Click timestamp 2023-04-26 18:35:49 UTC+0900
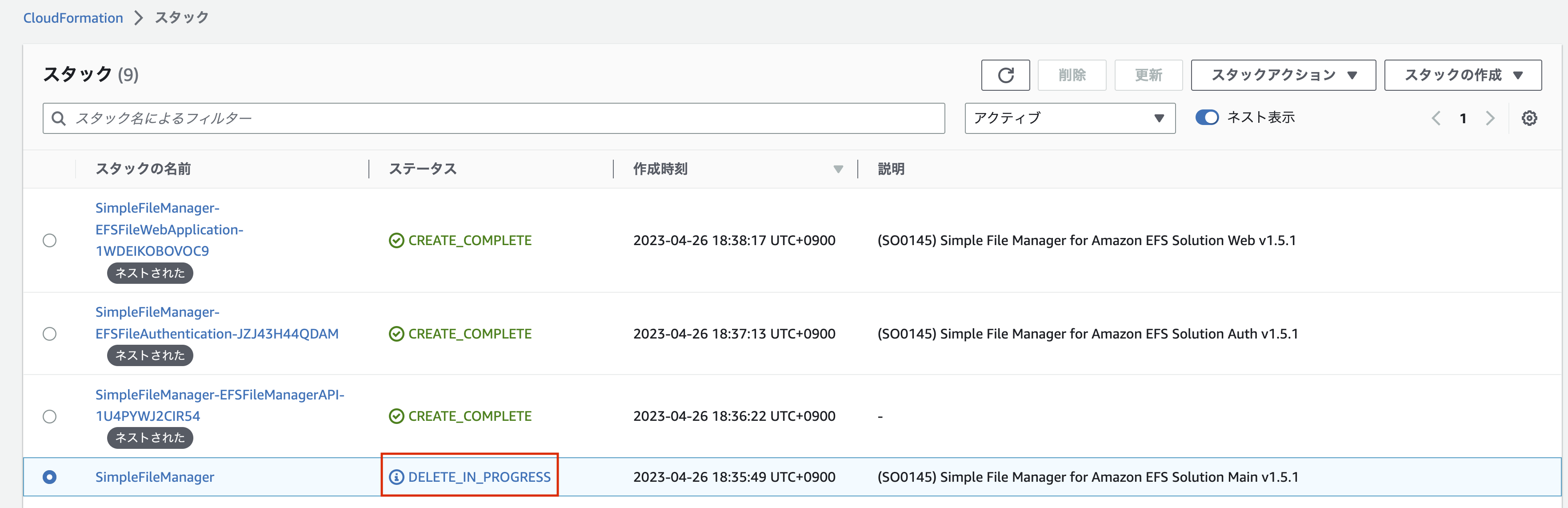The width and height of the screenshot is (1568, 508). tap(734, 477)
